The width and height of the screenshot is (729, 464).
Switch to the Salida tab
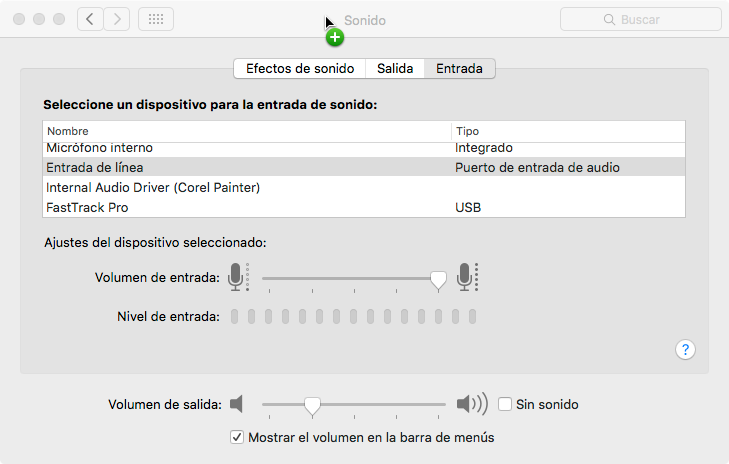[x=395, y=69]
